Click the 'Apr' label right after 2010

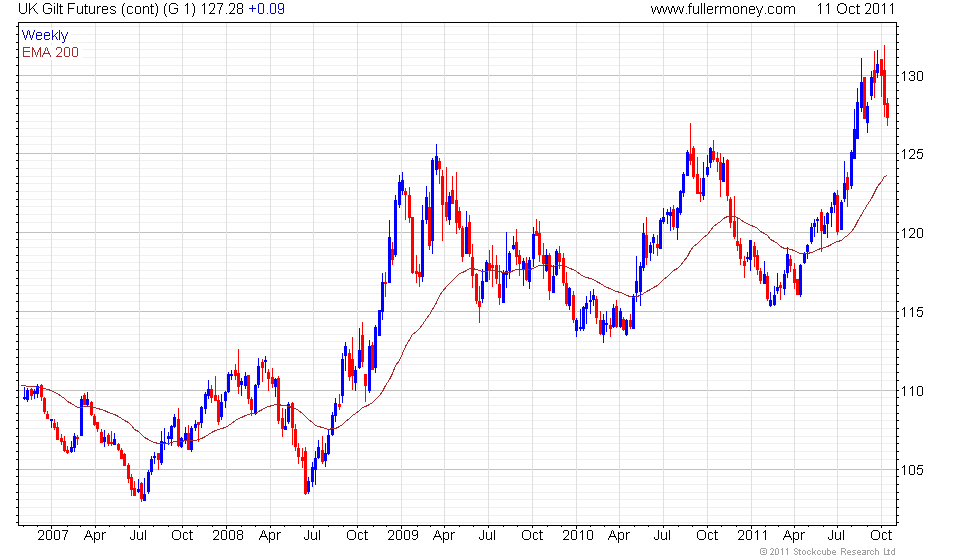[x=619, y=536]
